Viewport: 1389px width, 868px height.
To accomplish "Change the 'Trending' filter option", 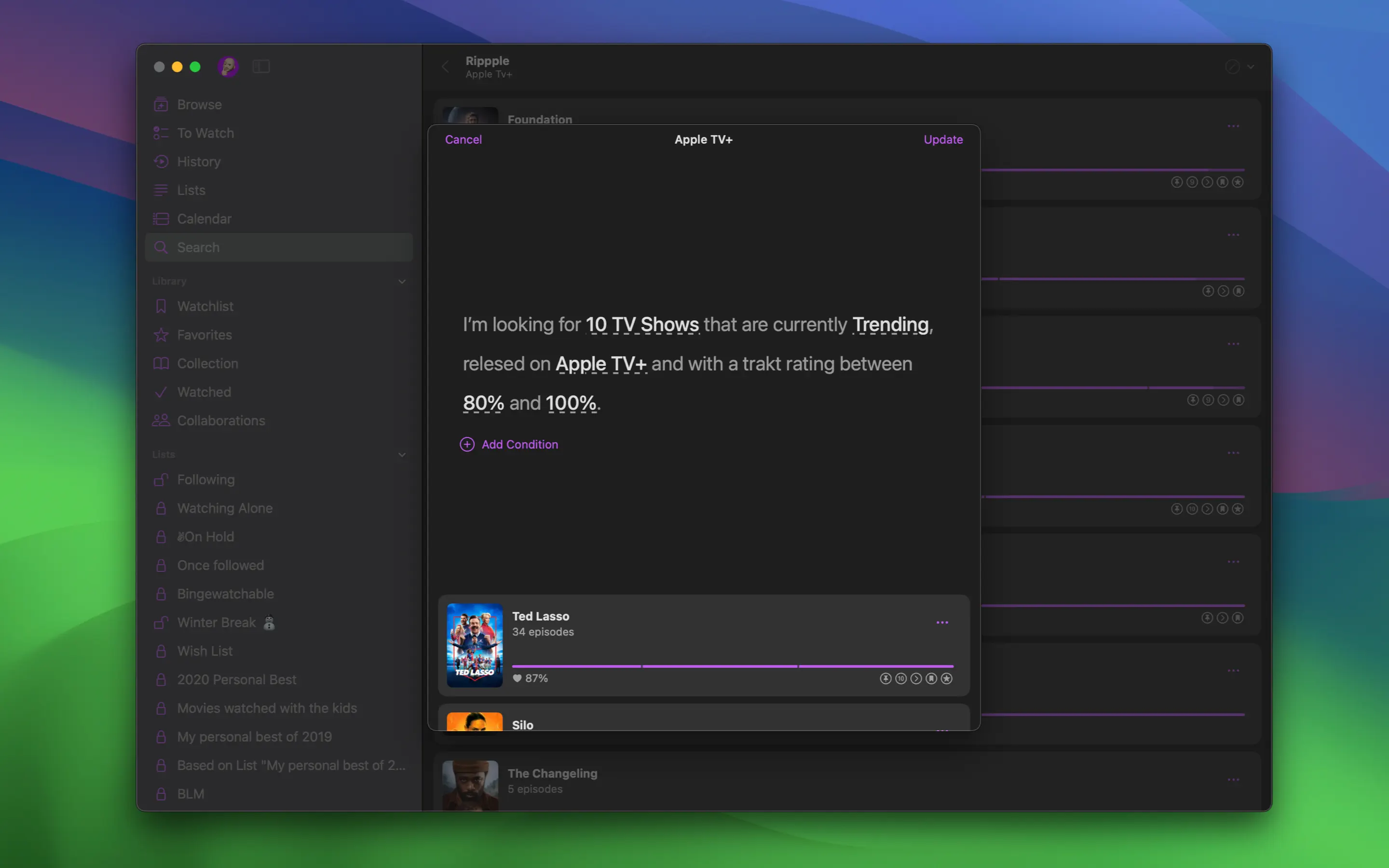I will coord(890,325).
